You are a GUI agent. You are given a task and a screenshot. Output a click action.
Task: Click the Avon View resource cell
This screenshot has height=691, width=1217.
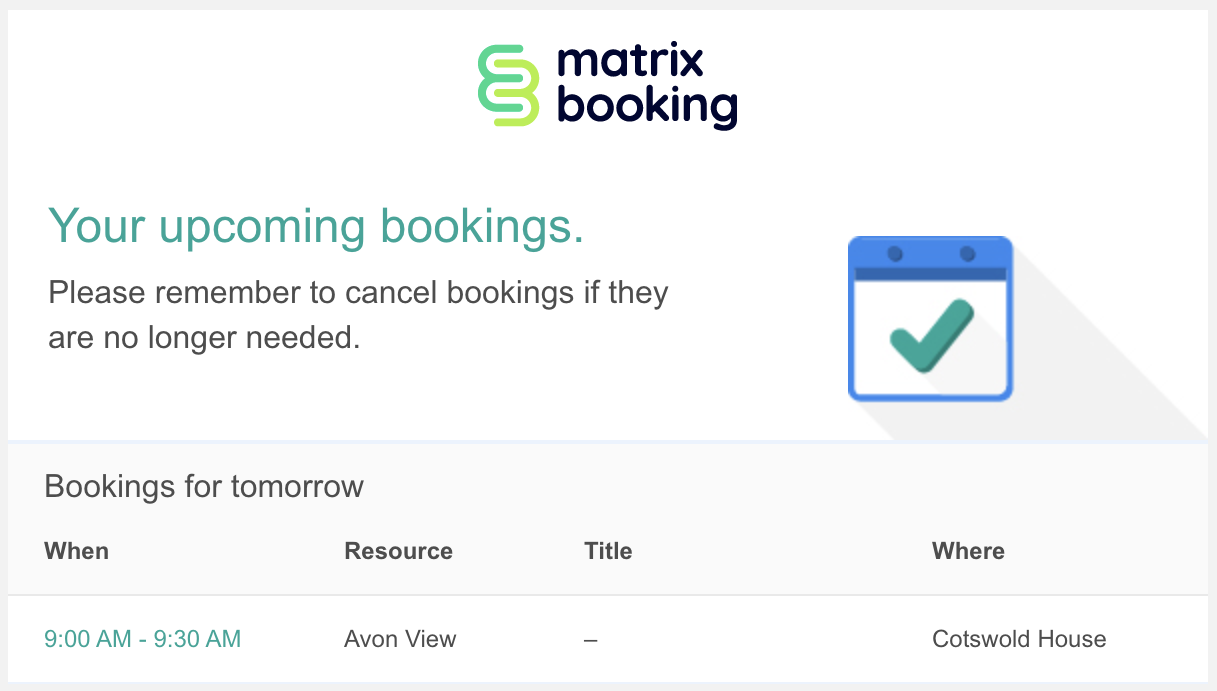400,639
